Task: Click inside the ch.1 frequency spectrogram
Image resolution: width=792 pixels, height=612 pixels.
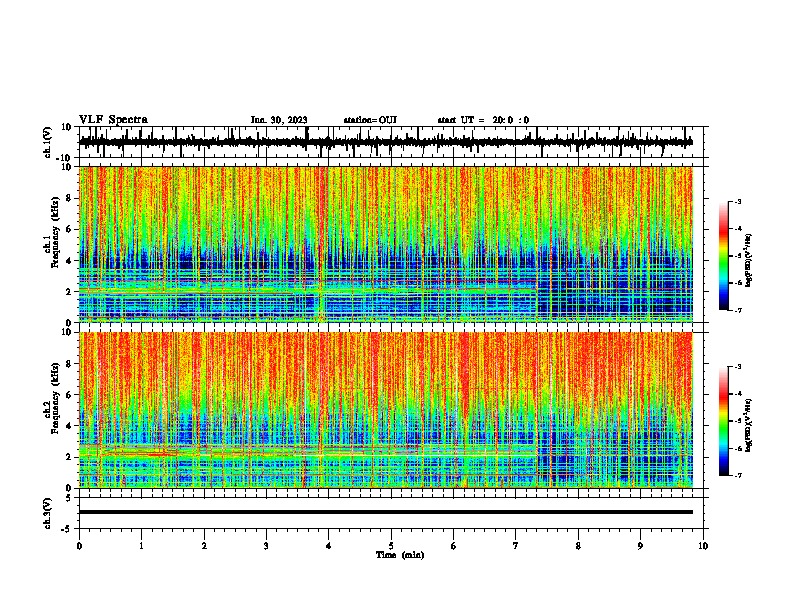Action: click(x=386, y=244)
